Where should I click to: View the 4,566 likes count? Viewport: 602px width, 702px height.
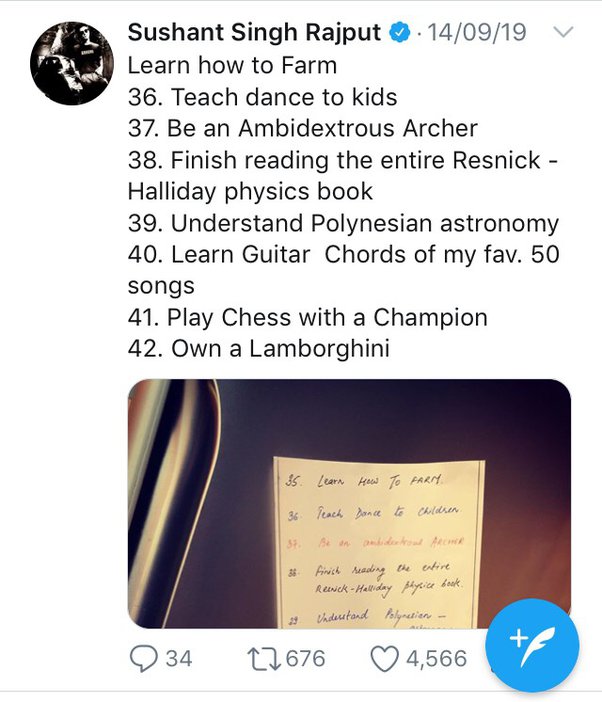(x=436, y=659)
